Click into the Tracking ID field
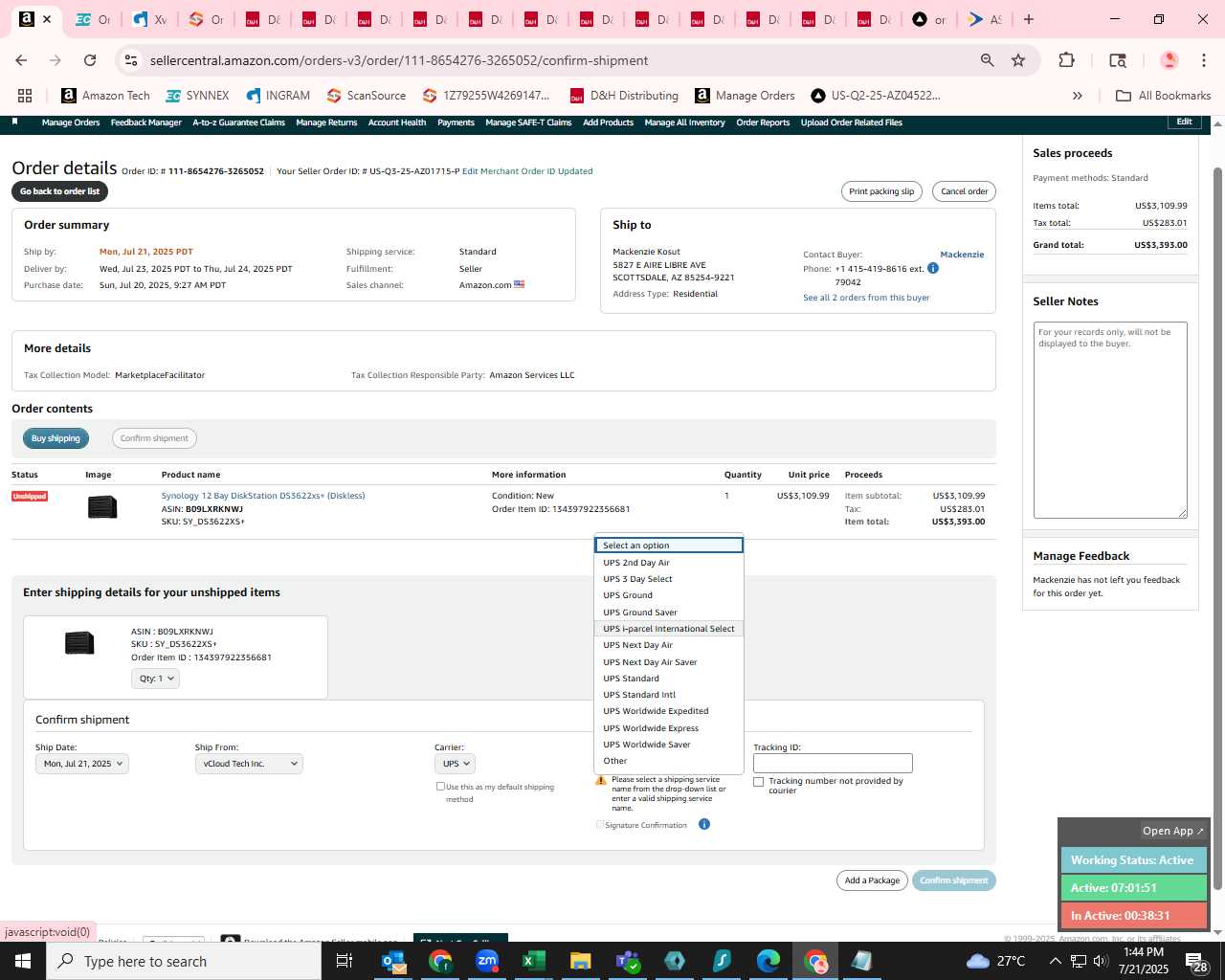1225x980 pixels. coord(833,764)
